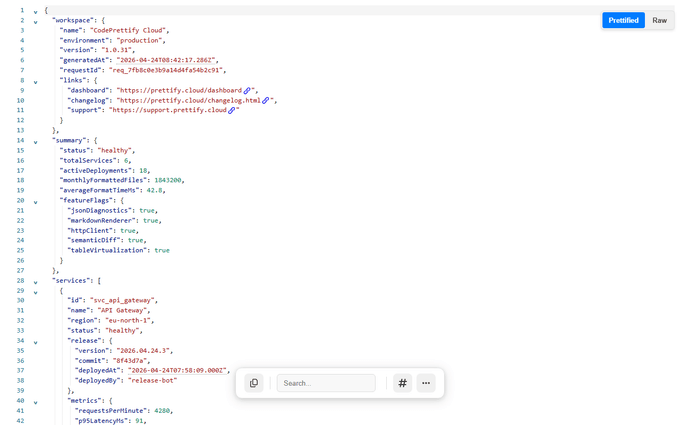680x425 pixels.
Task: Collapse the root object on line 1
Action: [x=36, y=12]
